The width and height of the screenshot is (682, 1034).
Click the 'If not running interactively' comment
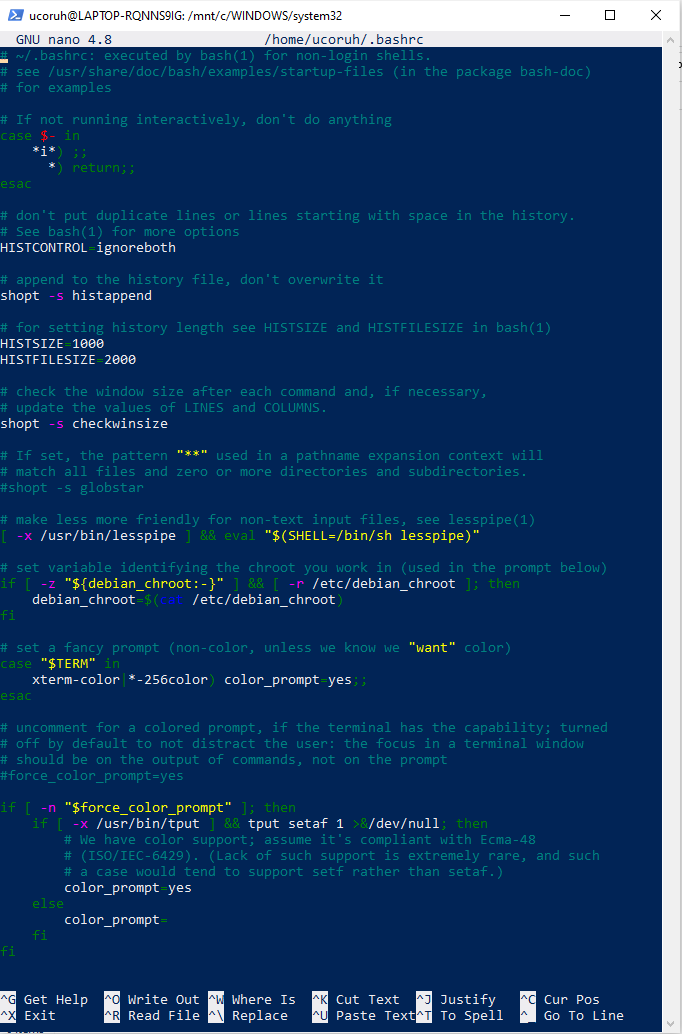pos(196,119)
